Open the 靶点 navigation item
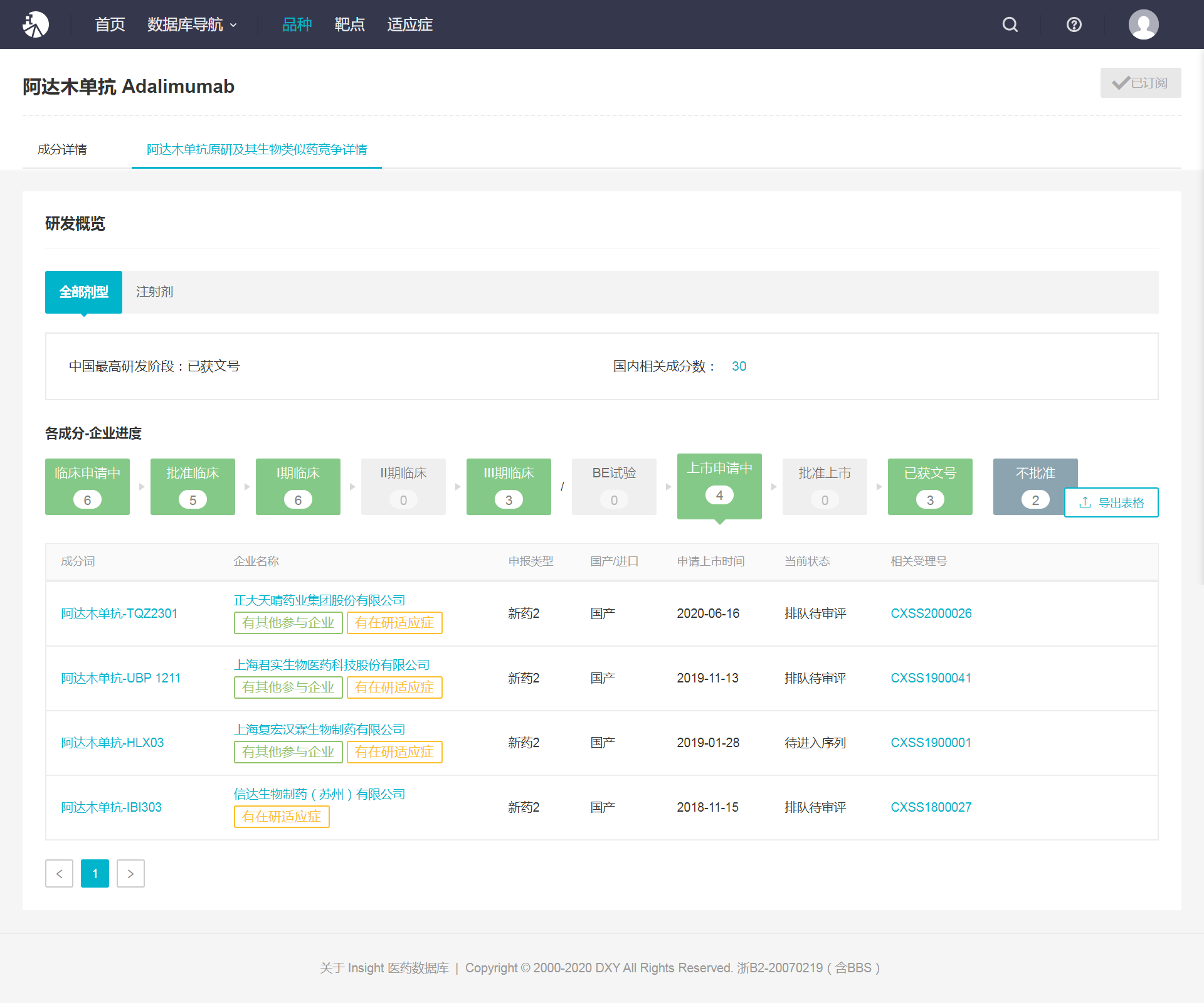 349,24
